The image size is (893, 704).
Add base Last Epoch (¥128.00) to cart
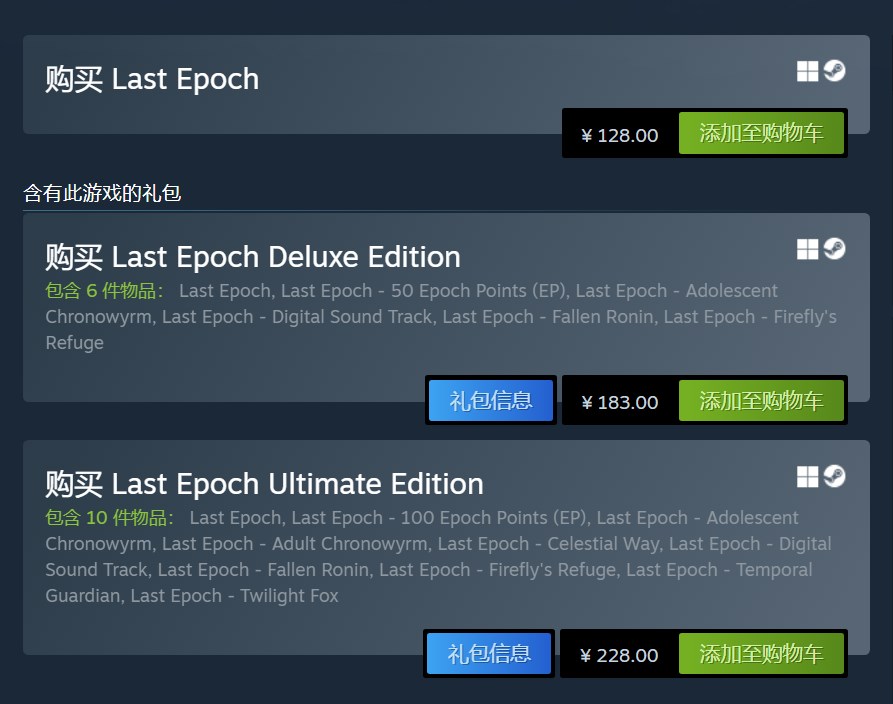click(761, 134)
